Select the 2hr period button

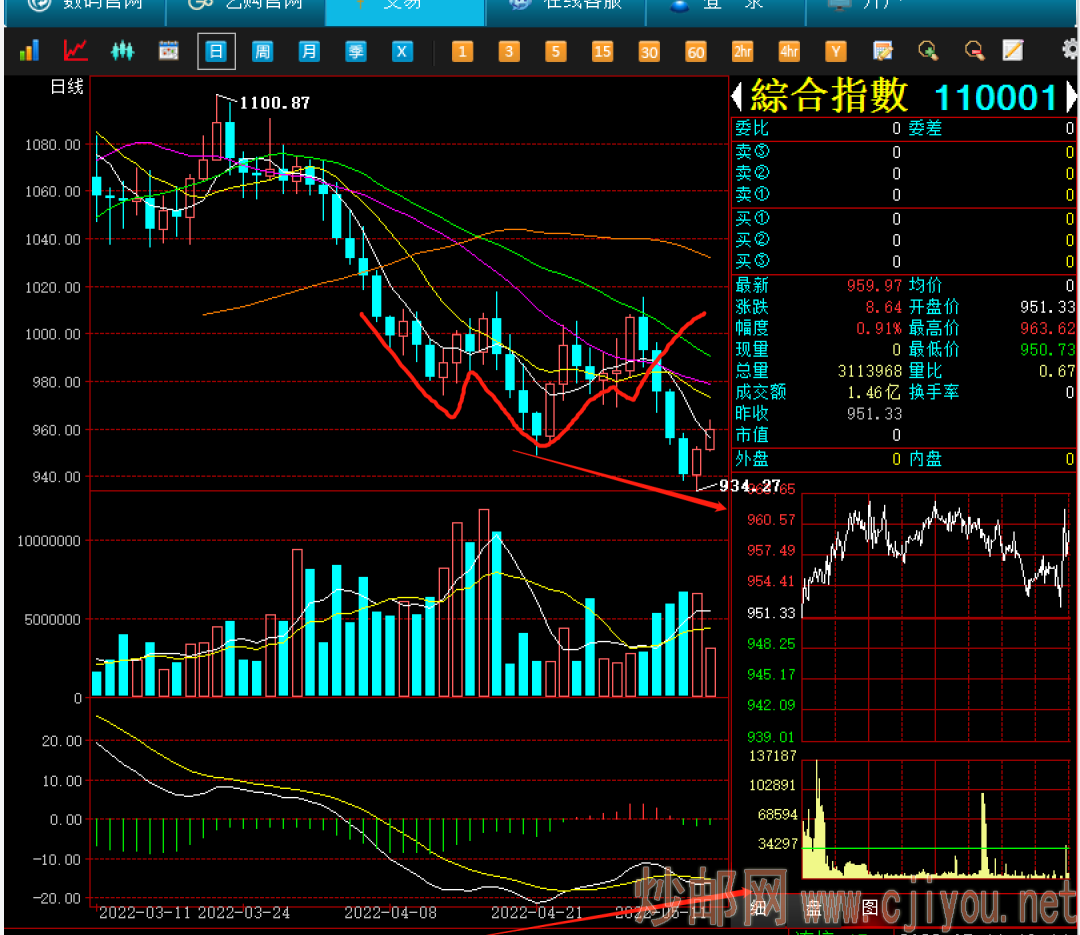(742, 52)
